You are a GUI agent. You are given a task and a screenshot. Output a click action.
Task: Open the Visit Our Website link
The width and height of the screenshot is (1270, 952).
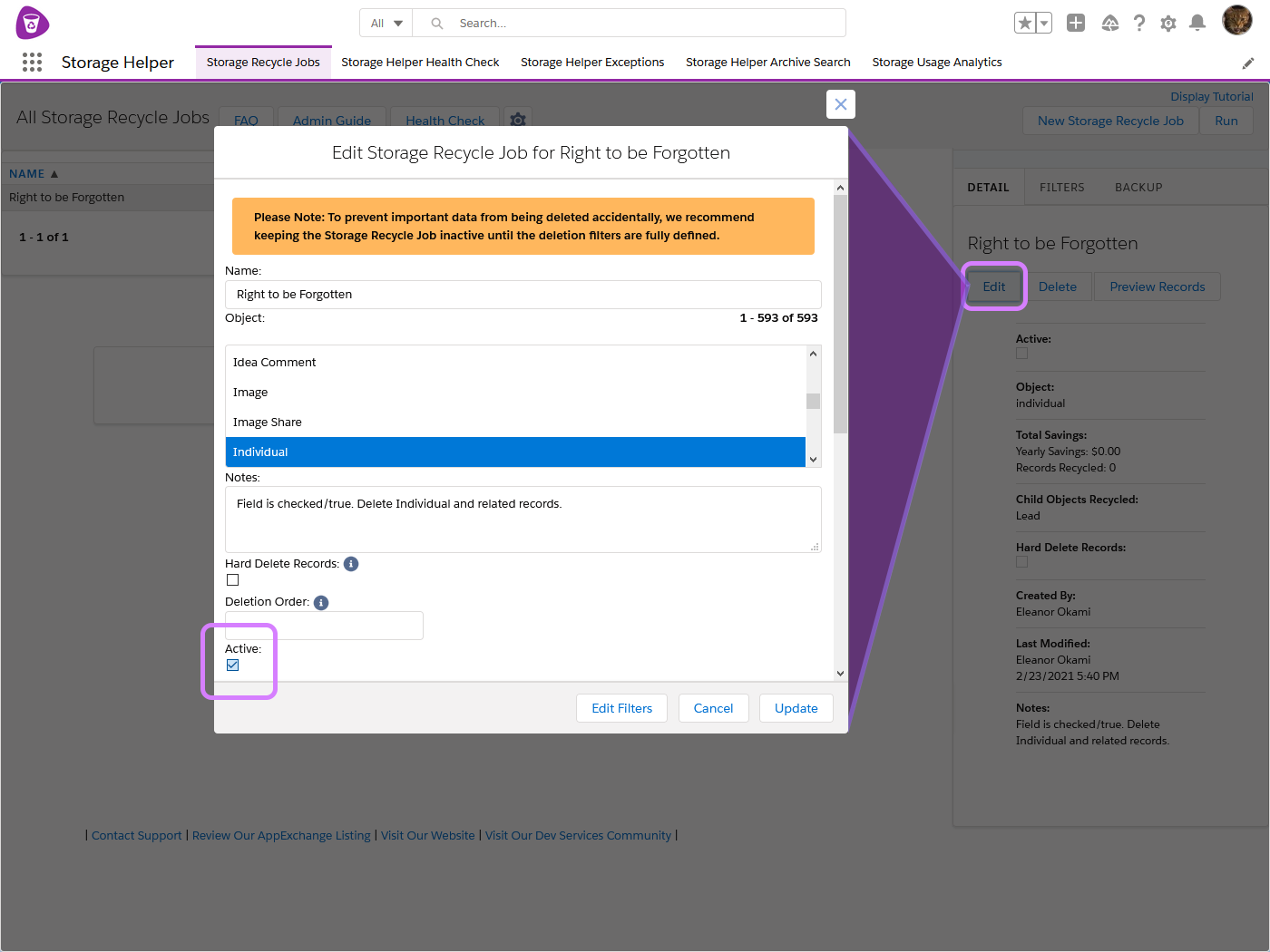click(x=428, y=836)
